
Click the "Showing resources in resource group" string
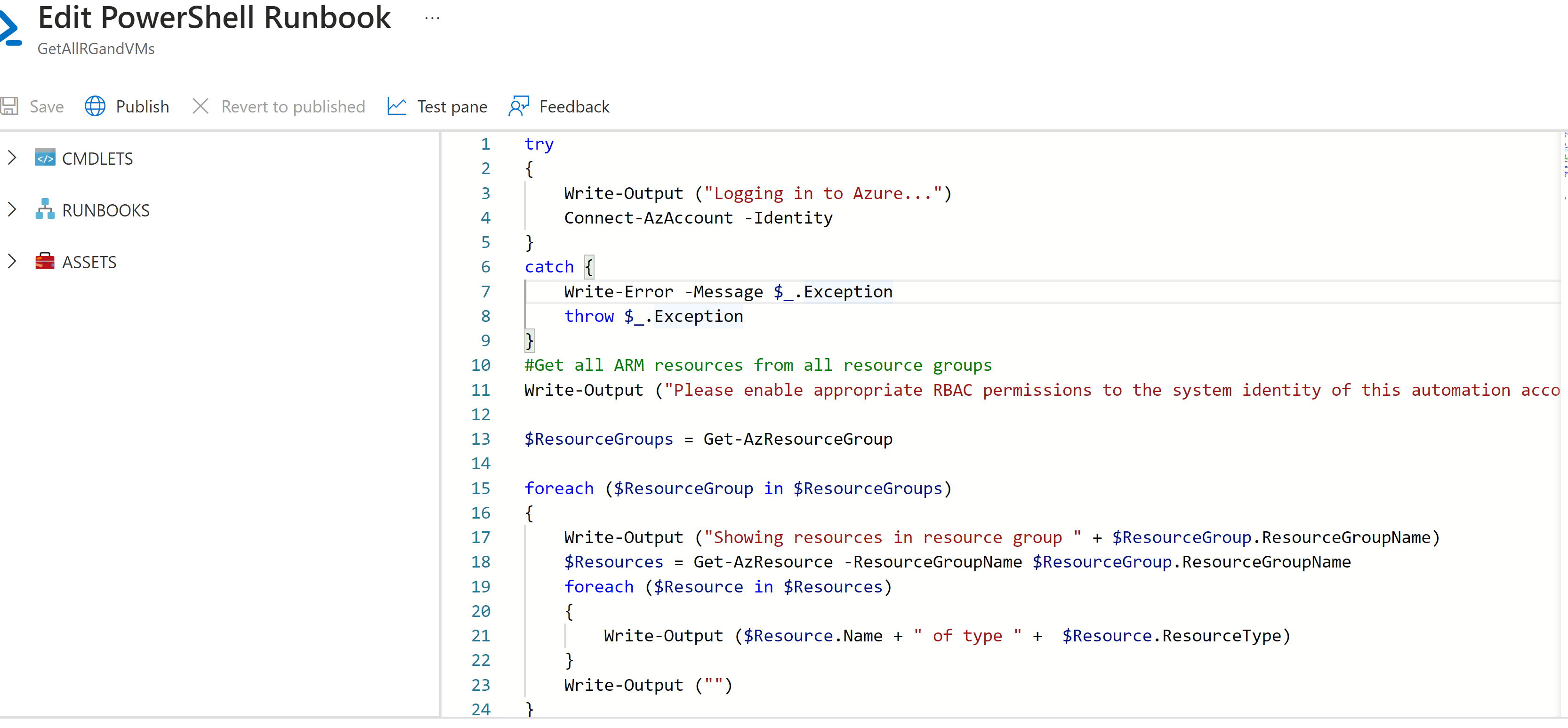pos(893,538)
